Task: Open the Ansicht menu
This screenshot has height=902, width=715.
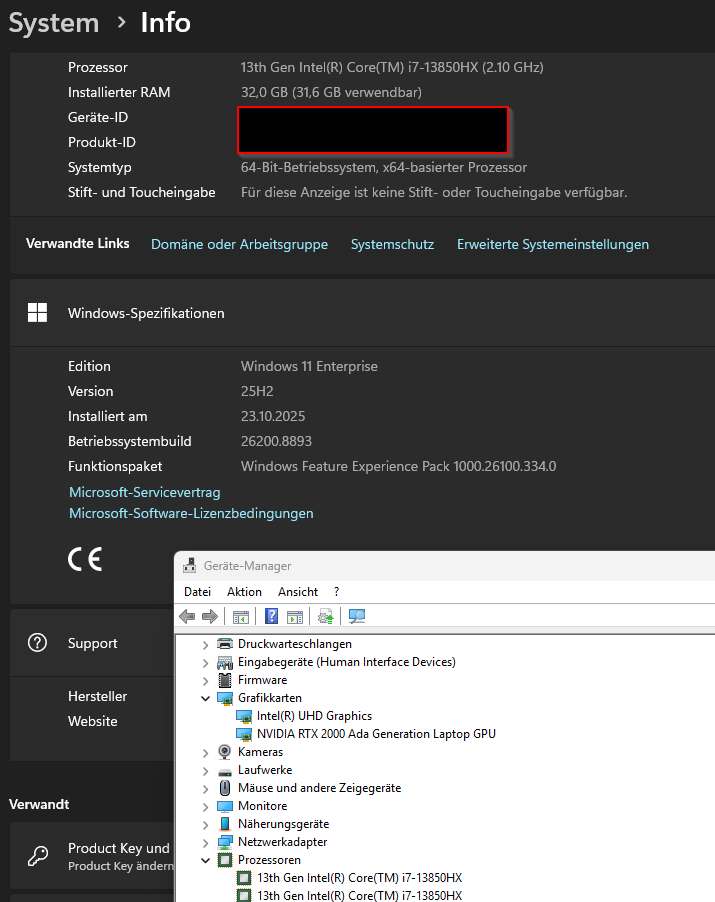Action: [298, 591]
